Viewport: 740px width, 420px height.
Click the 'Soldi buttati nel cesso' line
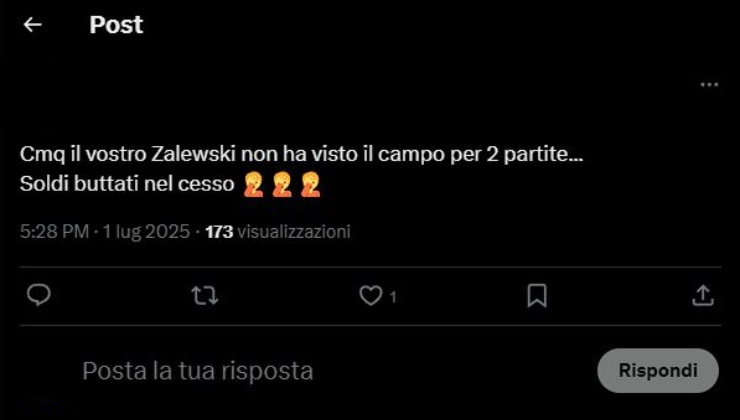click(127, 184)
